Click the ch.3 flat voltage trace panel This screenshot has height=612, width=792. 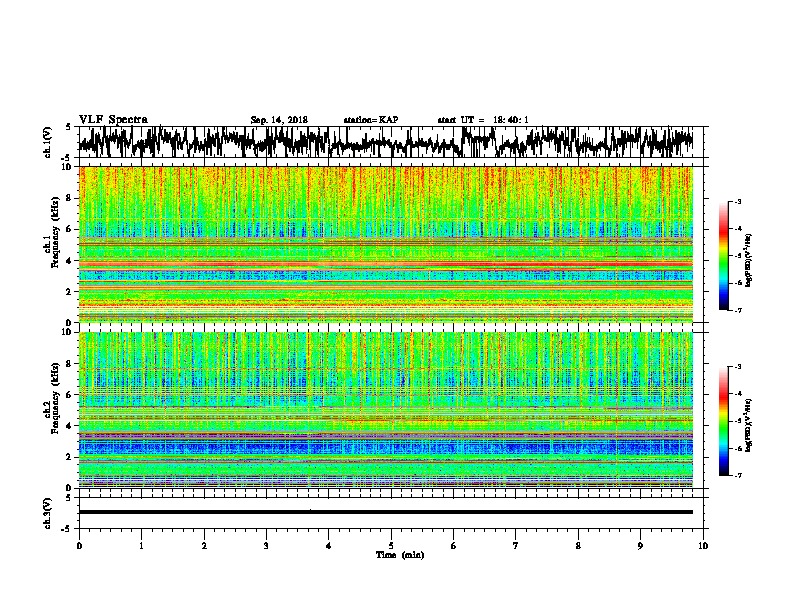click(x=390, y=513)
